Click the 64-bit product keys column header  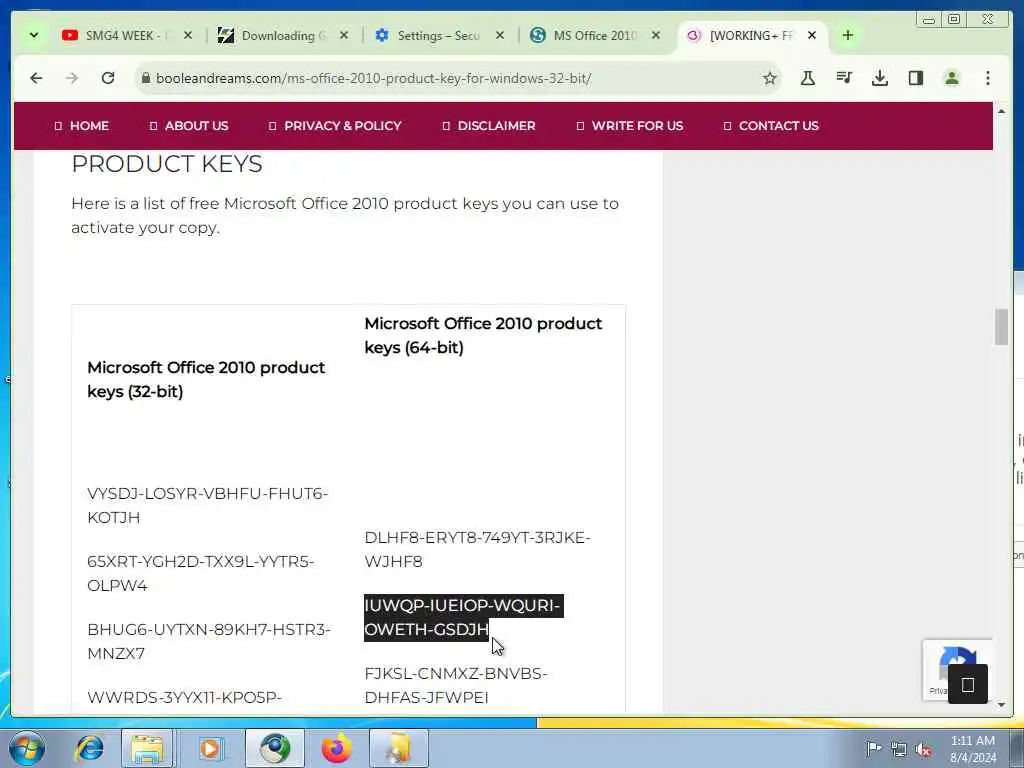(483, 335)
